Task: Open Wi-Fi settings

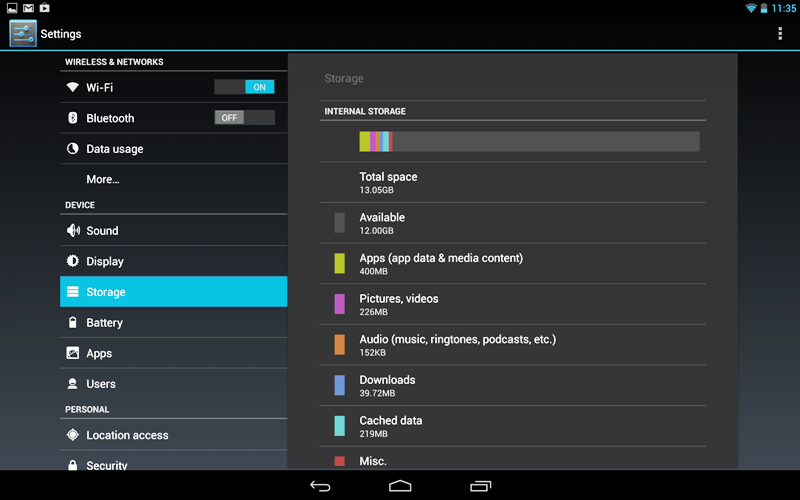Action: [x=173, y=87]
